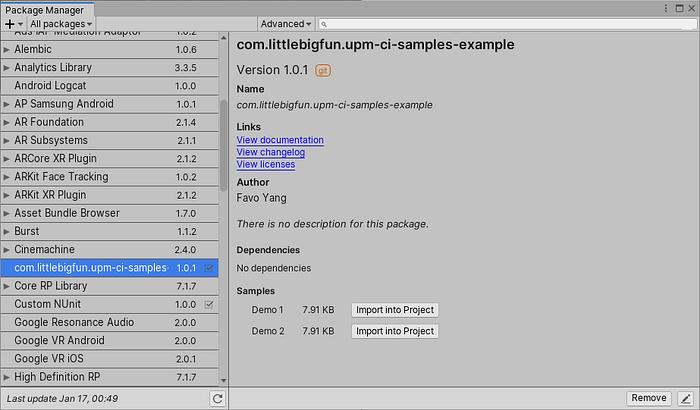Viewport: 700px width, 410px height.
Task: Click checkmark on com.littlebigfun.upm-ci-samples row
Action: click(x=209, y=268)
